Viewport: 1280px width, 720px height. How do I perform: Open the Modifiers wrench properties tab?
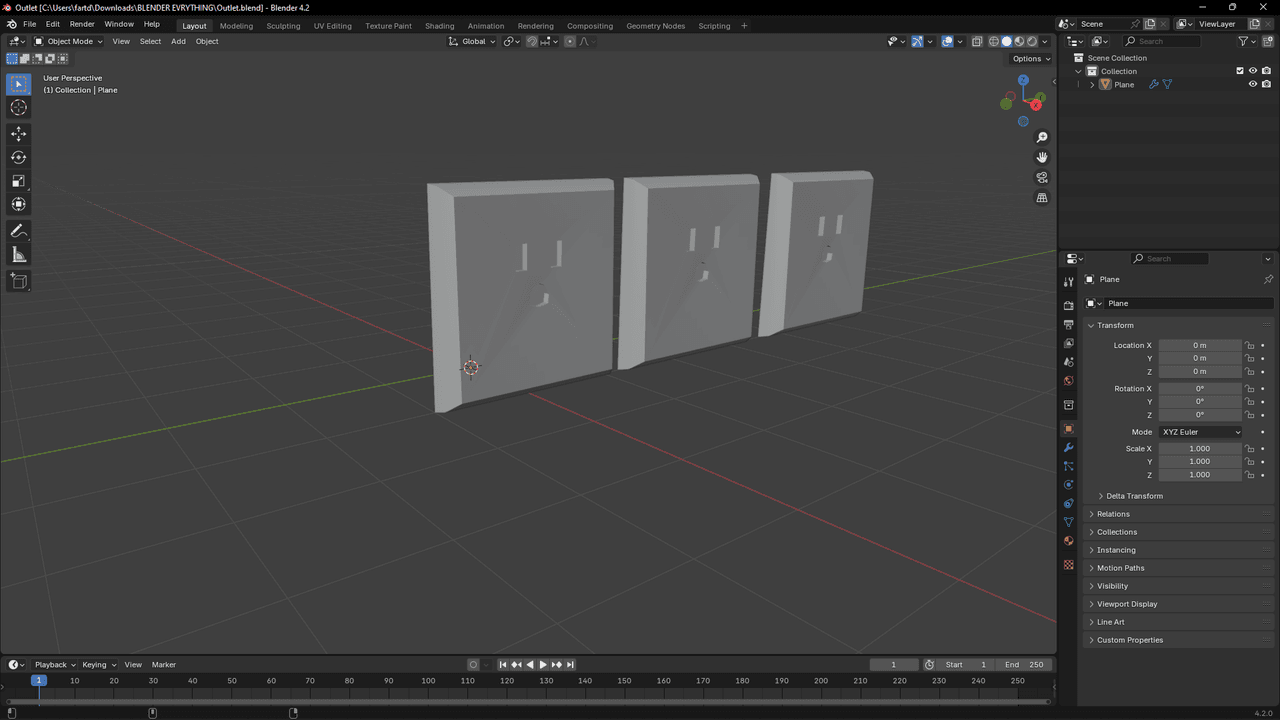(1068, 447)
